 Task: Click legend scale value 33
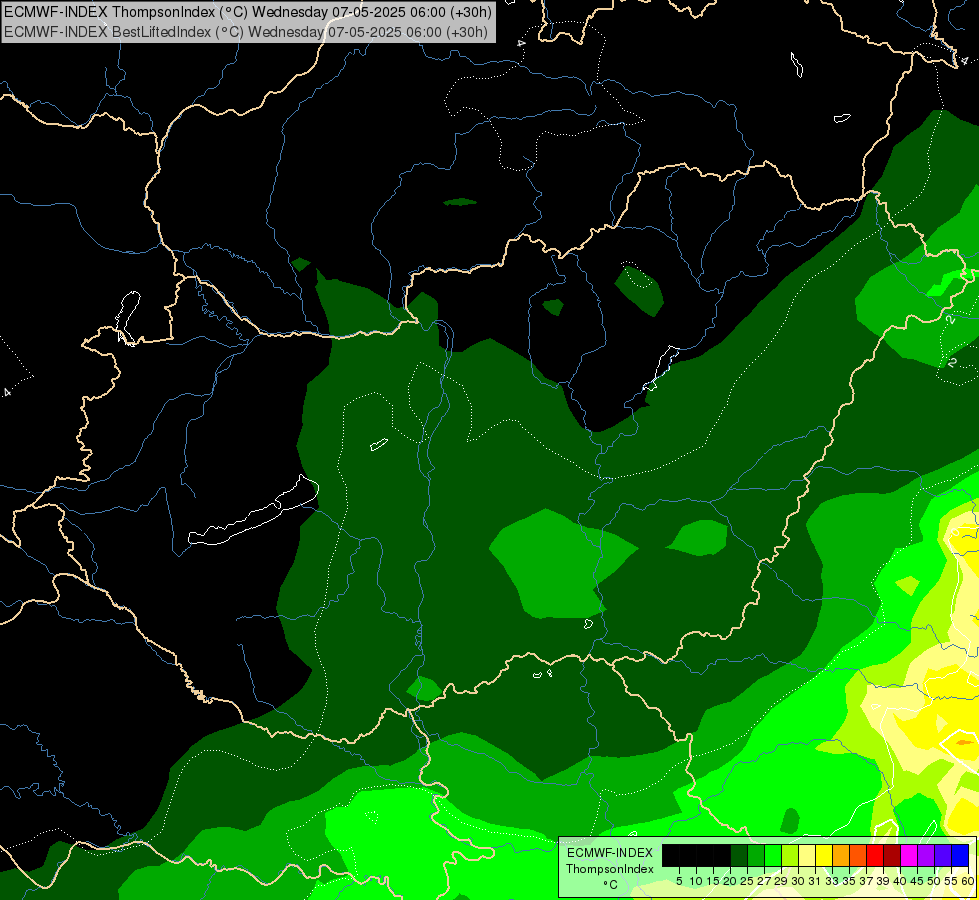coord(832,881)
